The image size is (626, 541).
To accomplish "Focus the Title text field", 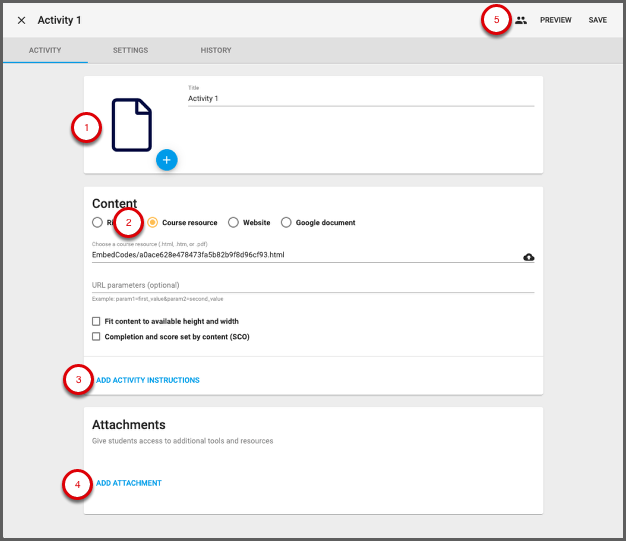I will [x=360, y=99].
